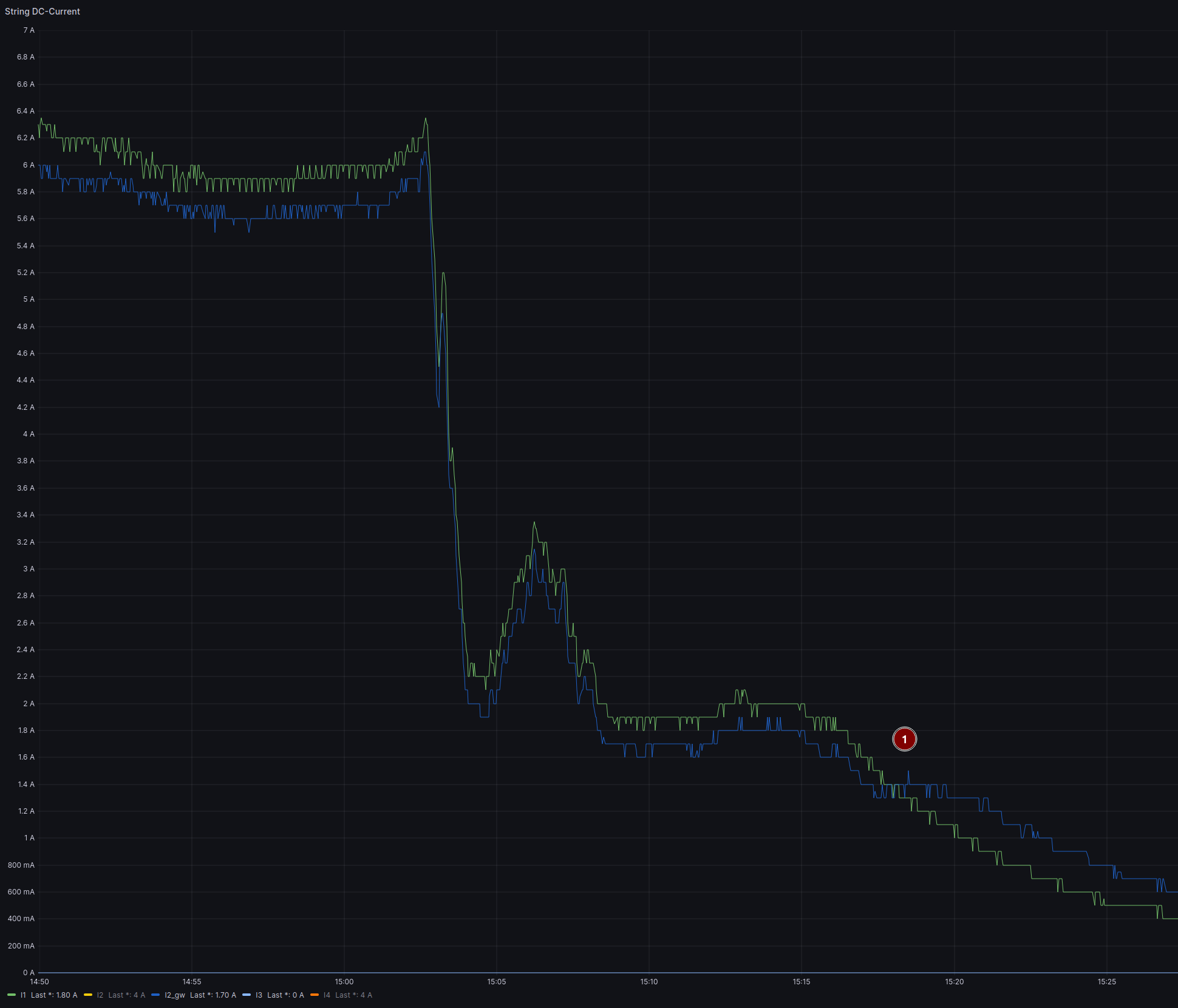The image size is (1178, 1008).
Task: Click the 15:25 label on time axis
Action: [x=1106, y=981]
